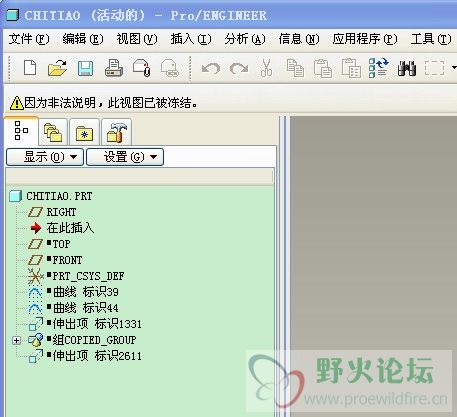
Task: Create a new file with the New icon
Action: pos(30,68)
